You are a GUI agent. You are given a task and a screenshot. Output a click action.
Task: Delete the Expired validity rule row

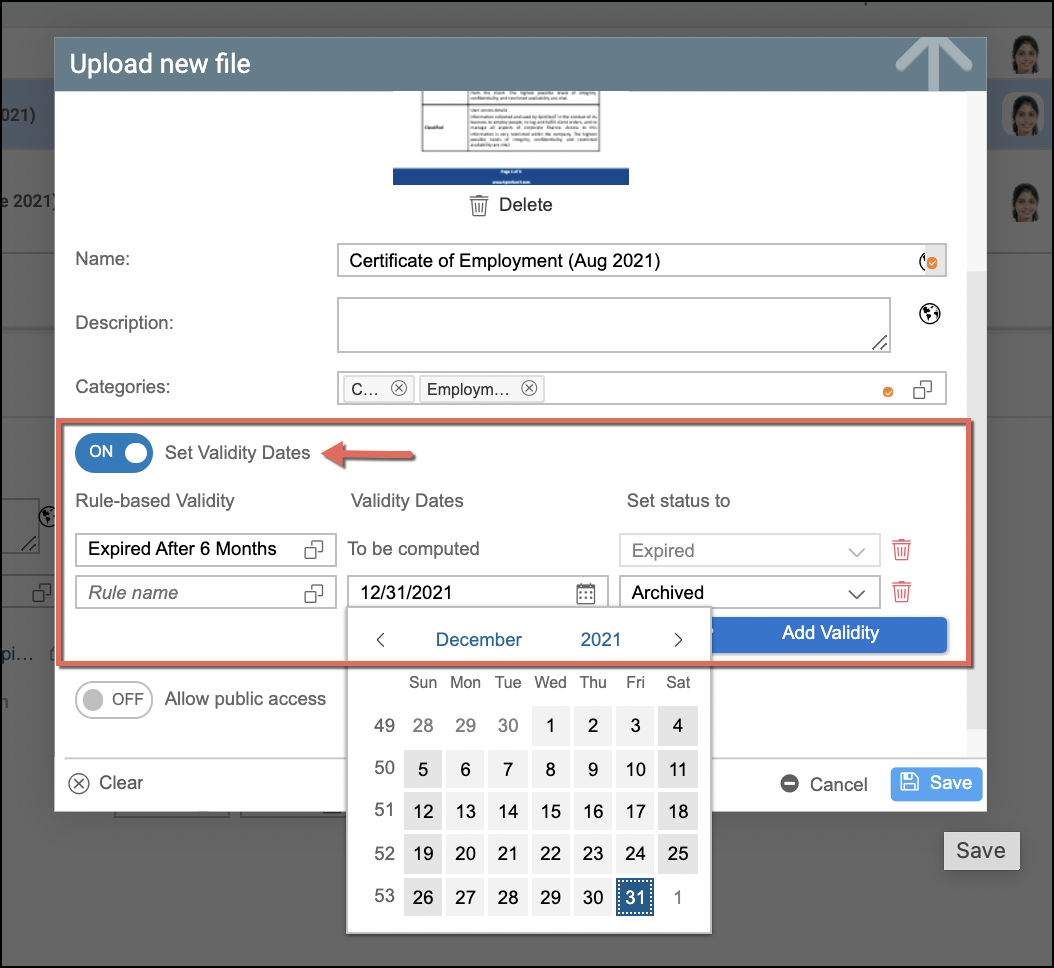[x=901, y=550]
